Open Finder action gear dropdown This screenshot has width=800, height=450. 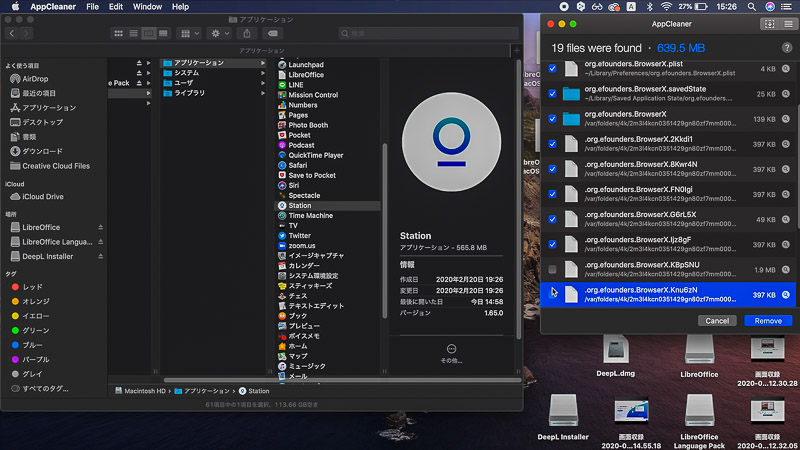pos(220,33)
